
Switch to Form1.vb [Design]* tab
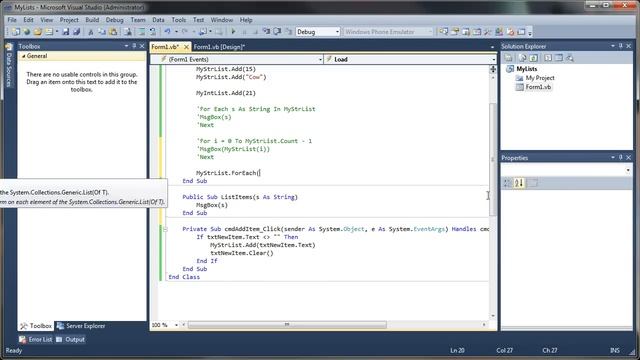(x=219, y=47)
